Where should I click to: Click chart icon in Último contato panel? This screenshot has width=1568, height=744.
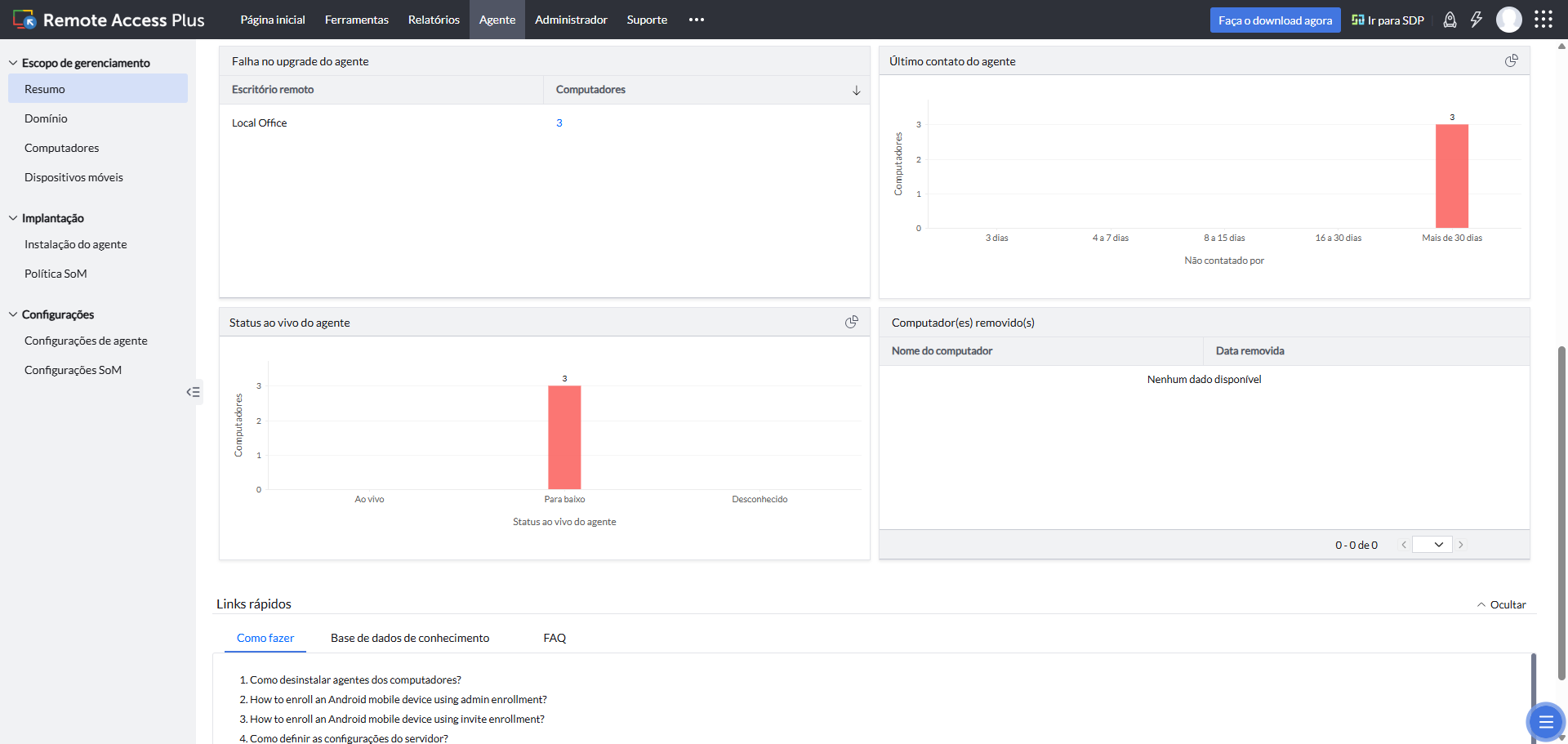click(x=1511, y=61)
